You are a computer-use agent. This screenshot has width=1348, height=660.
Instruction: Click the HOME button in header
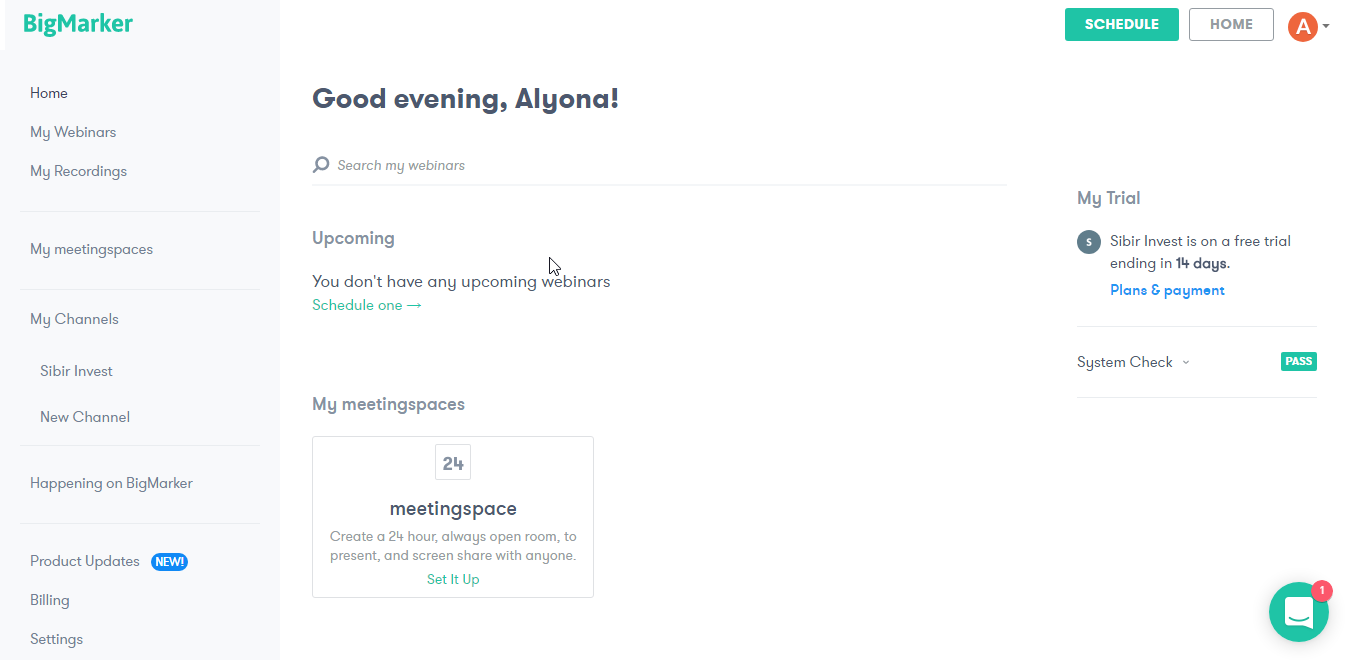click(1231, 25)
